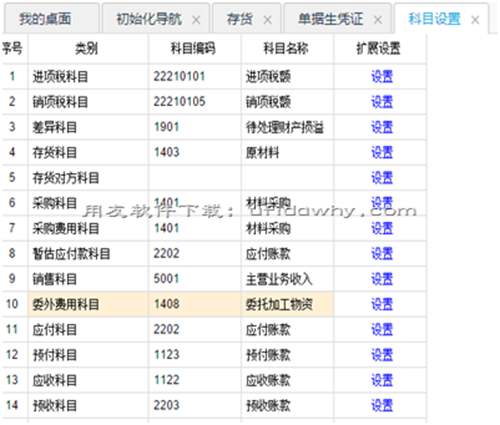Select the 暂估应付款科目 category cell
This screenshot has width=500, height=425.
point(88,254)
